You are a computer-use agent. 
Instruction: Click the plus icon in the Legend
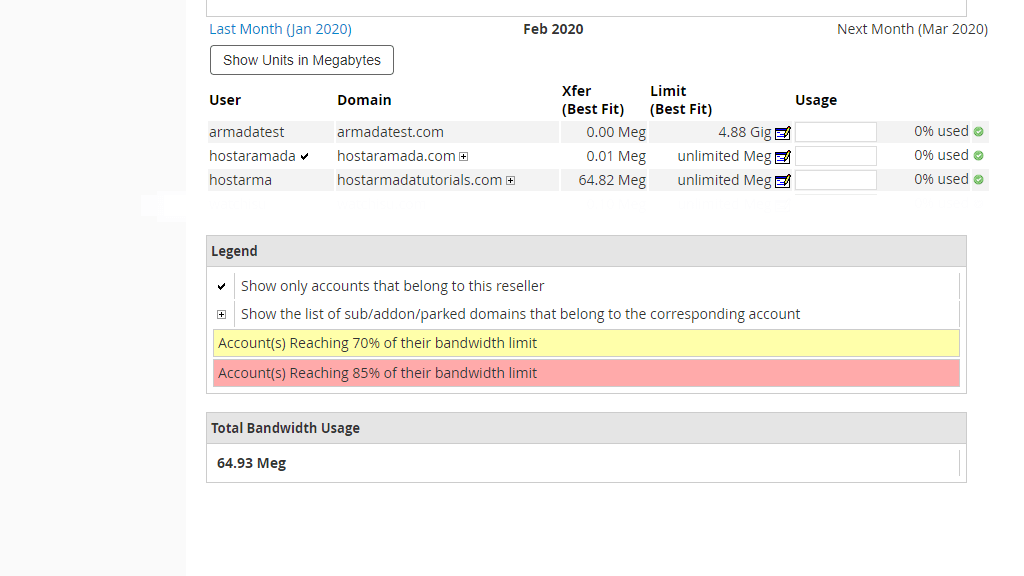coord(222,314)
